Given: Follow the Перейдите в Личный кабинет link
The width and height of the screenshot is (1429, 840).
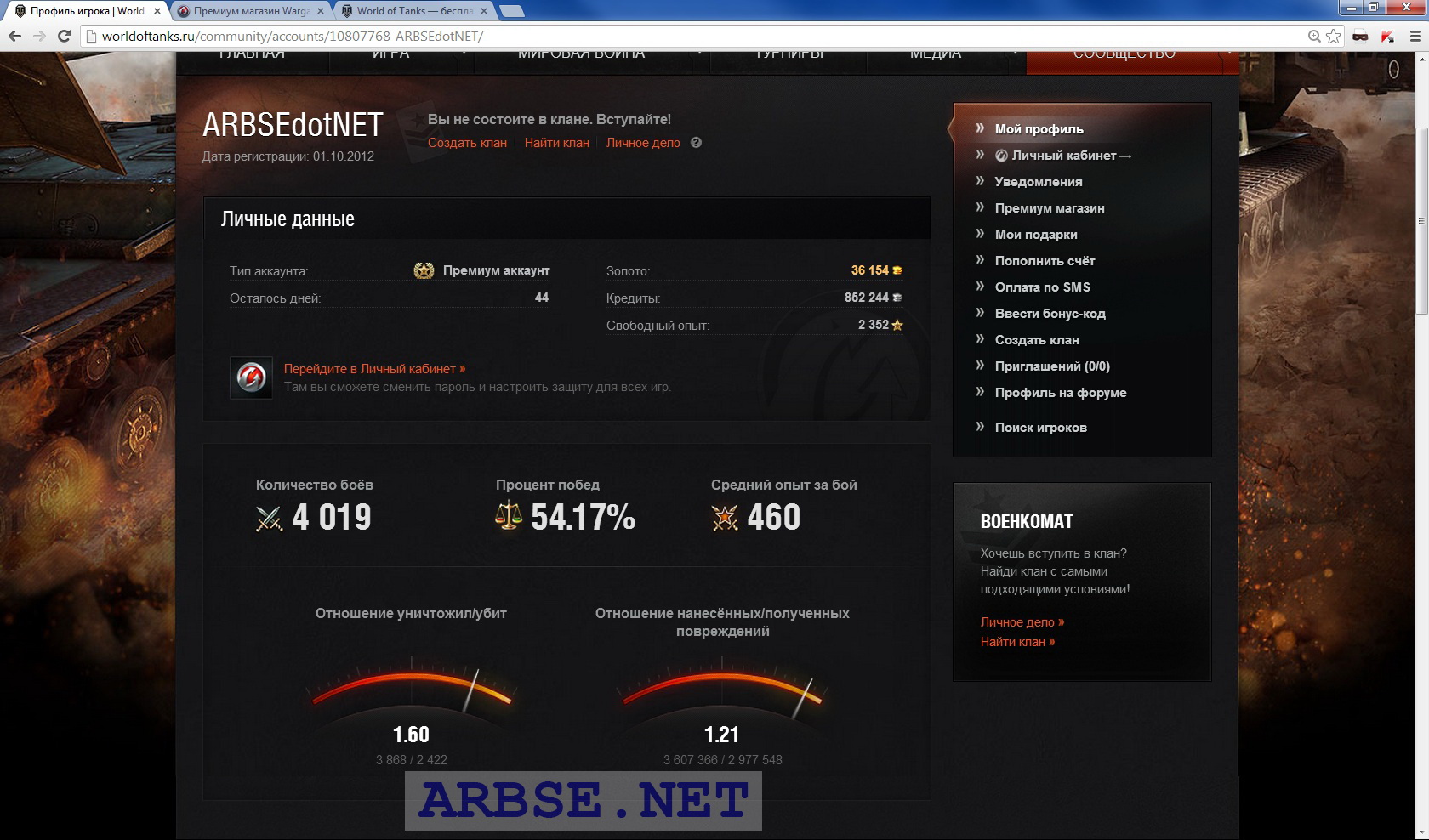Looking at the screenshot, I should (x=374, y=369).
